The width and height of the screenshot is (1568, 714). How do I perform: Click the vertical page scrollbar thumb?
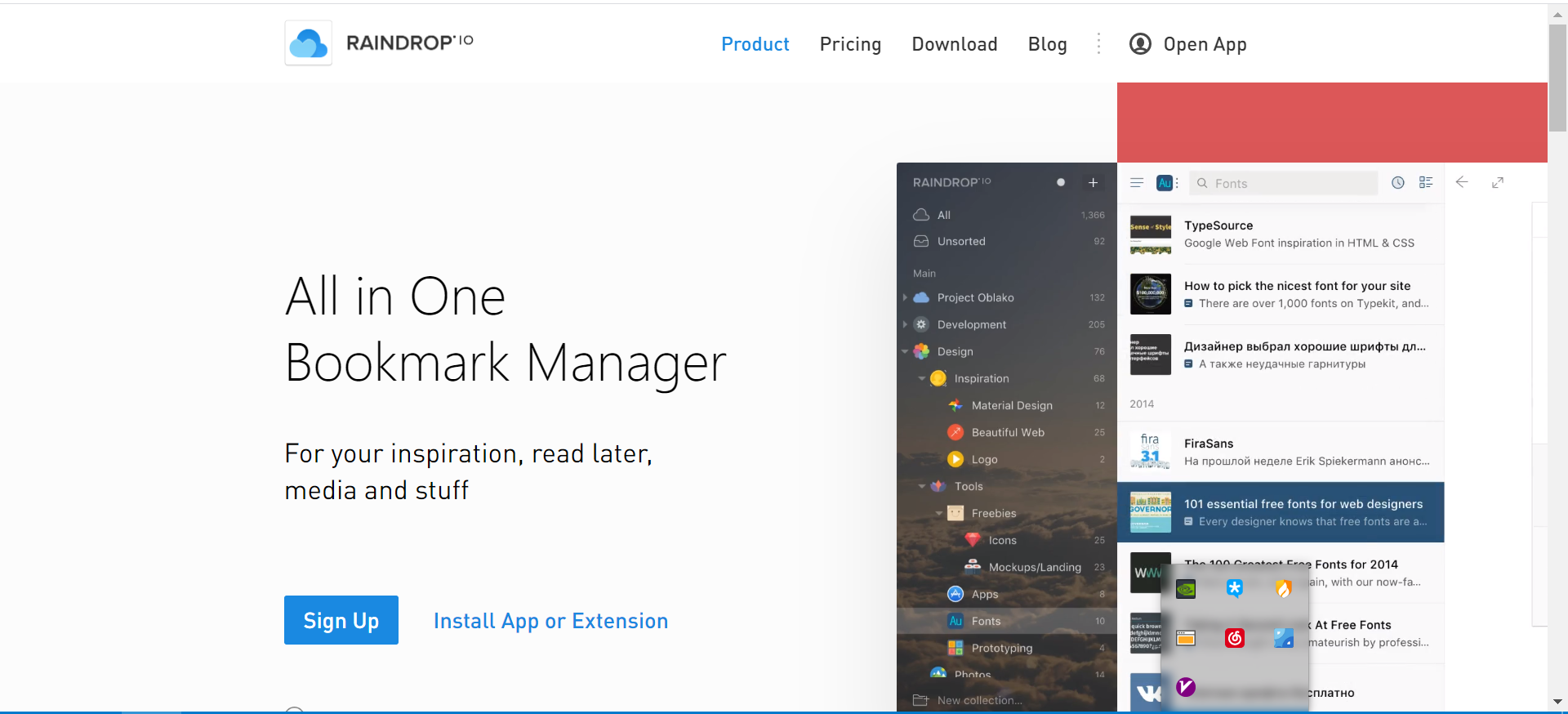click(1557, 78)
